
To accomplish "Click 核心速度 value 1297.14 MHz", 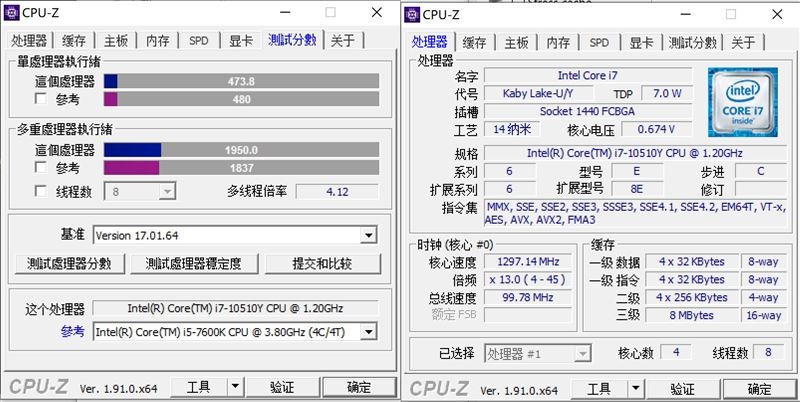I will tap(528, 262).
